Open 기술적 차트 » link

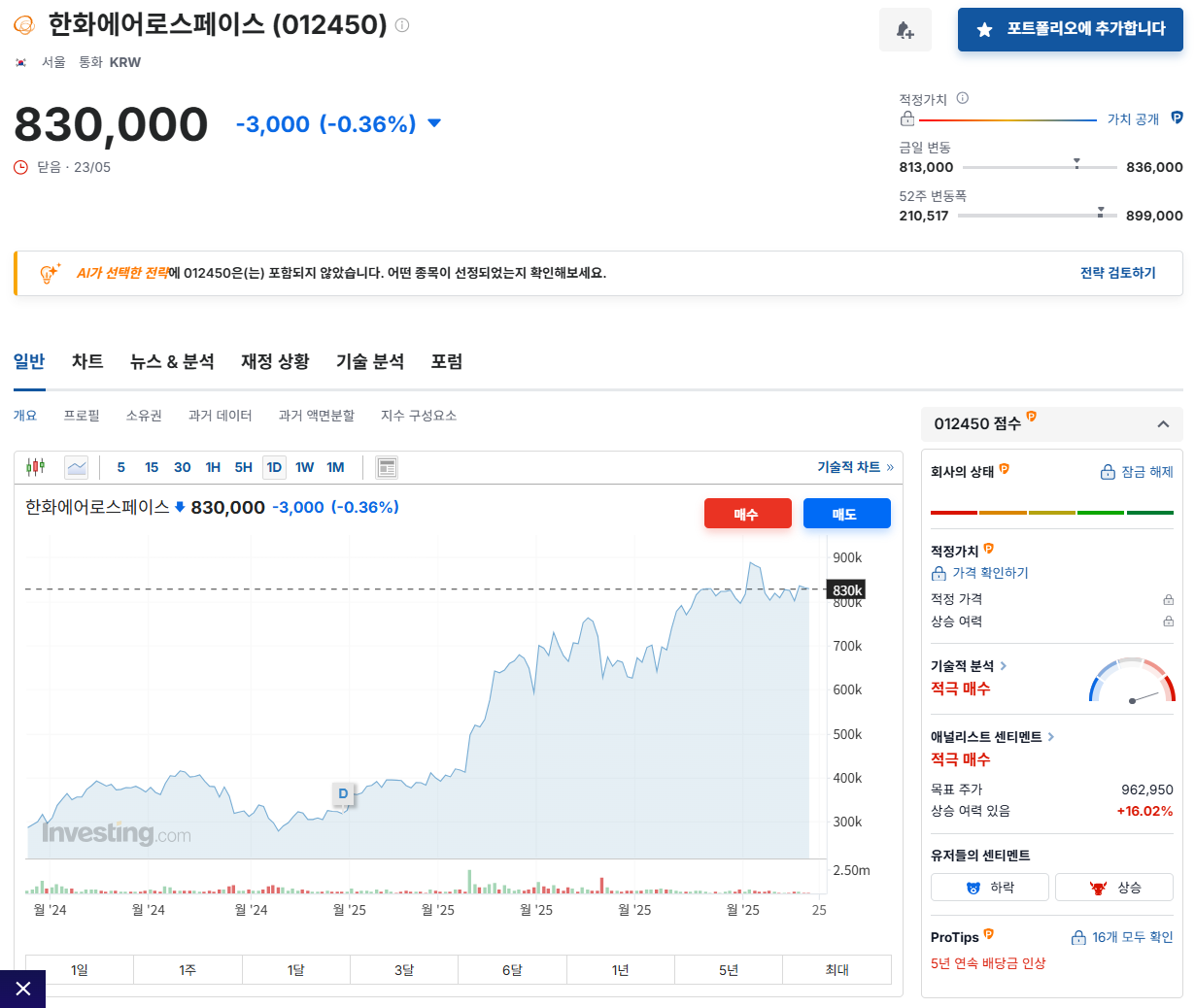pos(855,467)
